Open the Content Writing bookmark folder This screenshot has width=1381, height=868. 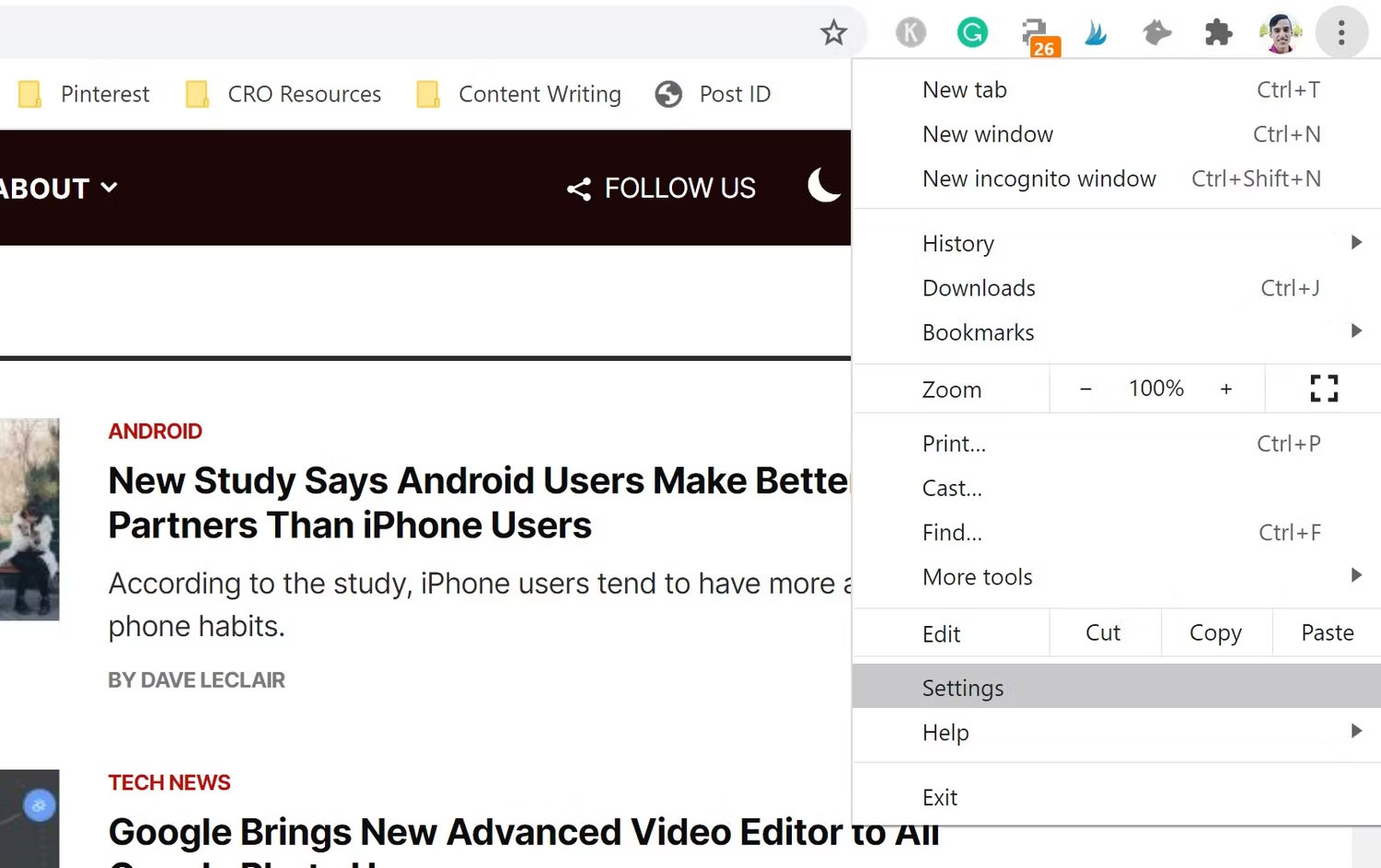pyautogui.click(x=518, y=94)
